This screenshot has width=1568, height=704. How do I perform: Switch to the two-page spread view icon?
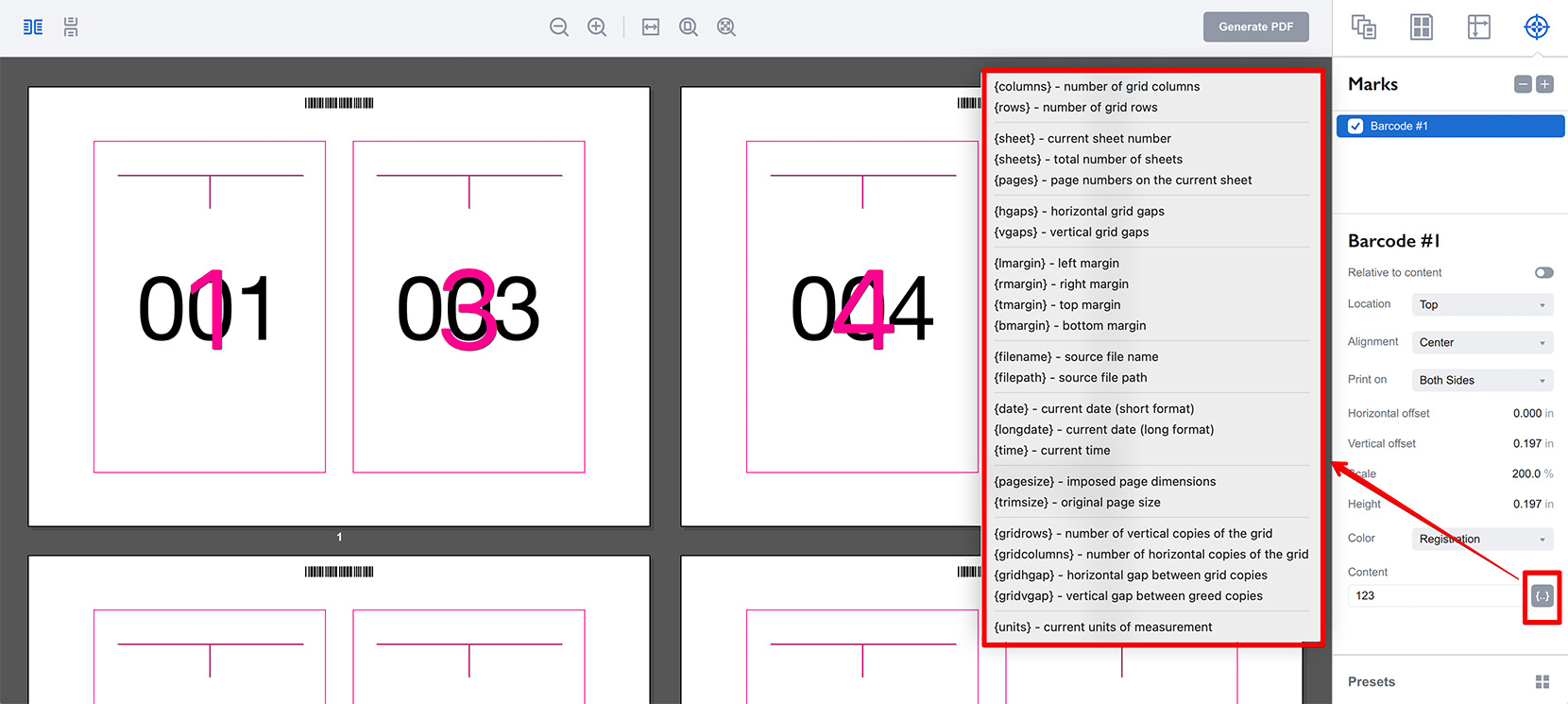click(x=33, y=27)
